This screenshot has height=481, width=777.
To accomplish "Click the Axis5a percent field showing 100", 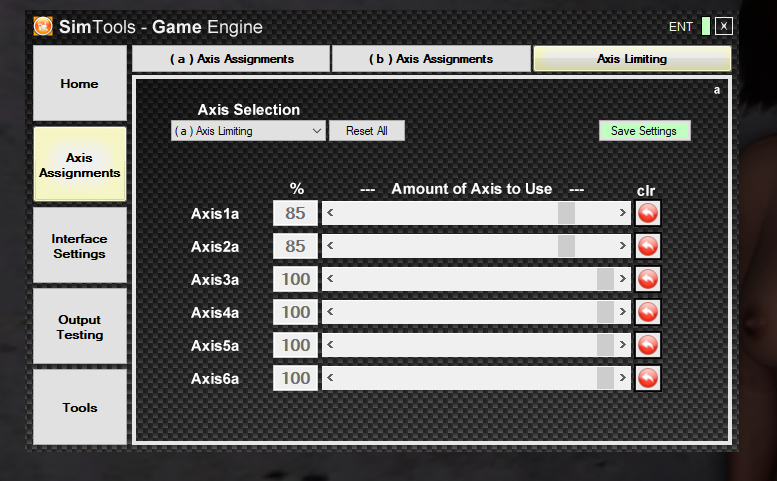I will tap(295, 345).
